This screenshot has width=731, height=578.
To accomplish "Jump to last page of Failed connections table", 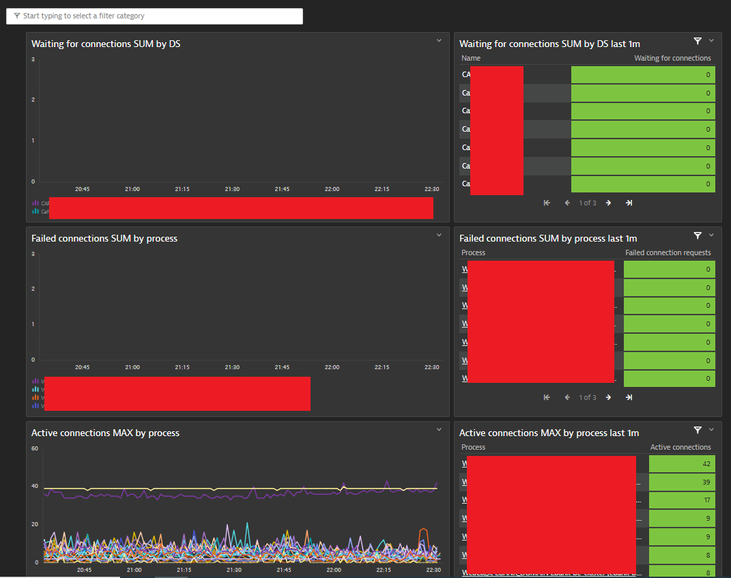I will tap(629, 397).
